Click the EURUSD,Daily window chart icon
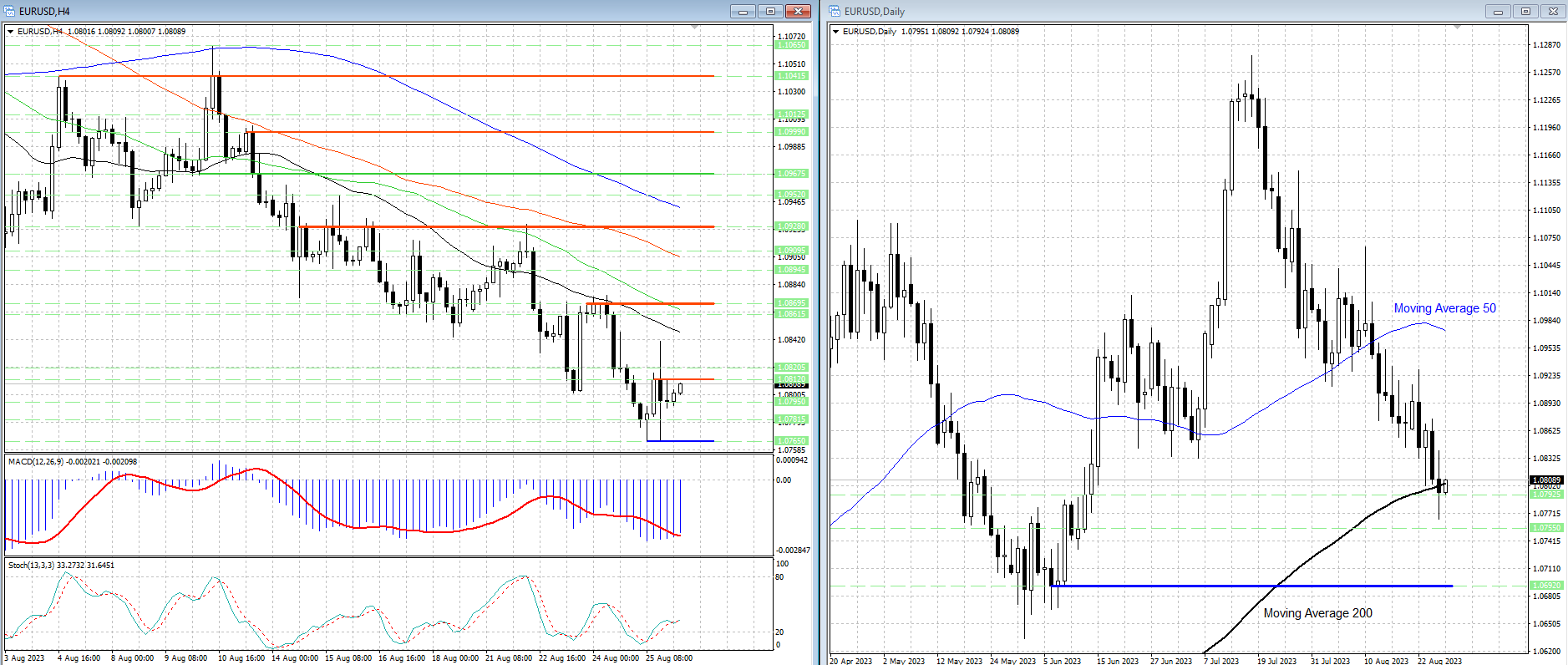This screenshot has width=1568, height=665. coord(835,11)
